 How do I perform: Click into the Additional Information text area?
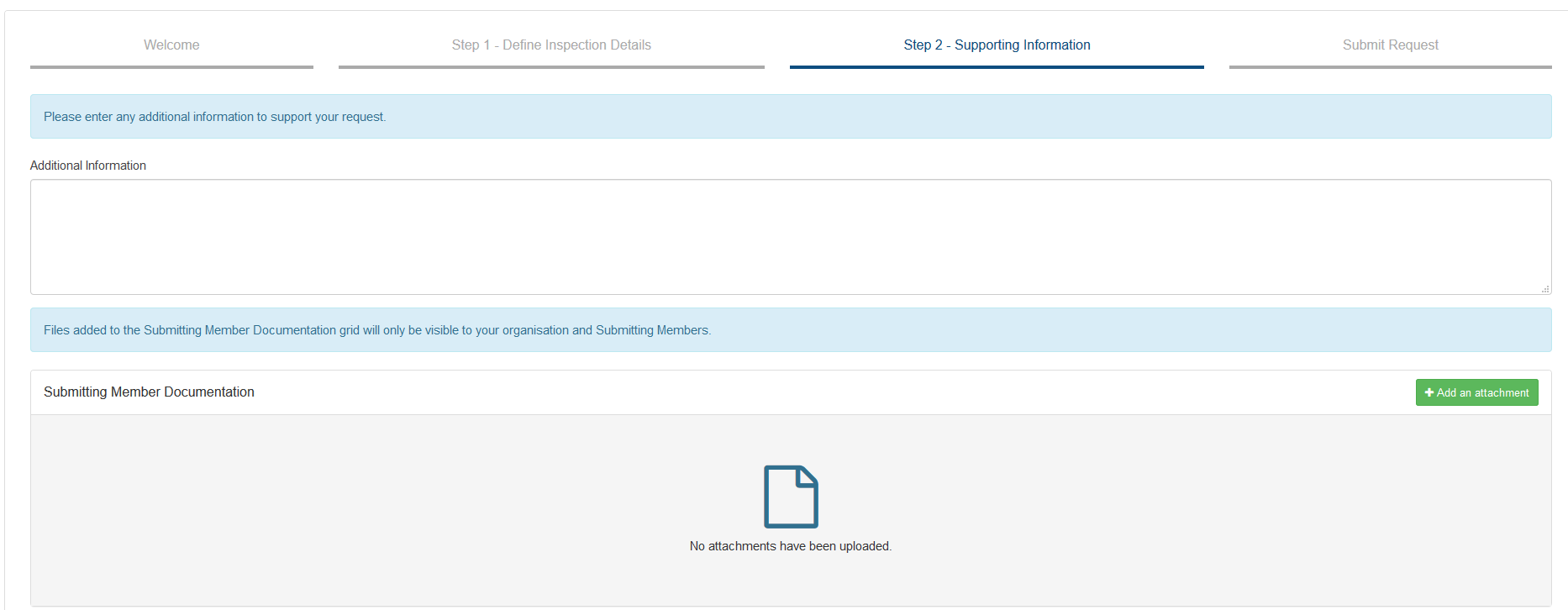(791, 237)
